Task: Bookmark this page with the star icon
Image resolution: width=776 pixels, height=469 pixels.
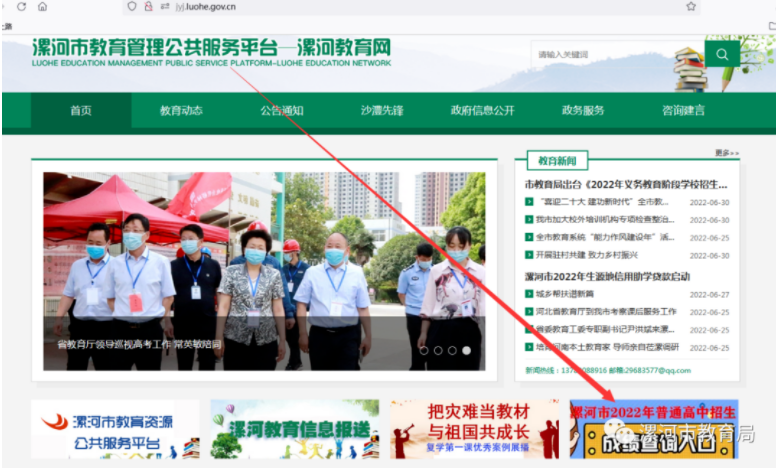Action: [x=691, y=6]
